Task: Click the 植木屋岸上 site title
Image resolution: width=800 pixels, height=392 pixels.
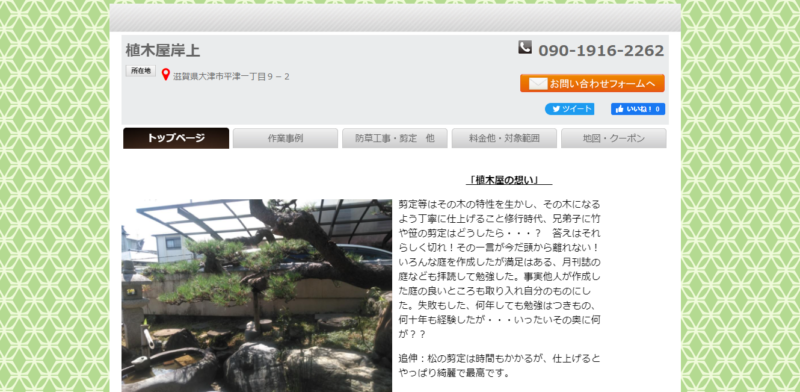Action: click(x=163, y=51)
